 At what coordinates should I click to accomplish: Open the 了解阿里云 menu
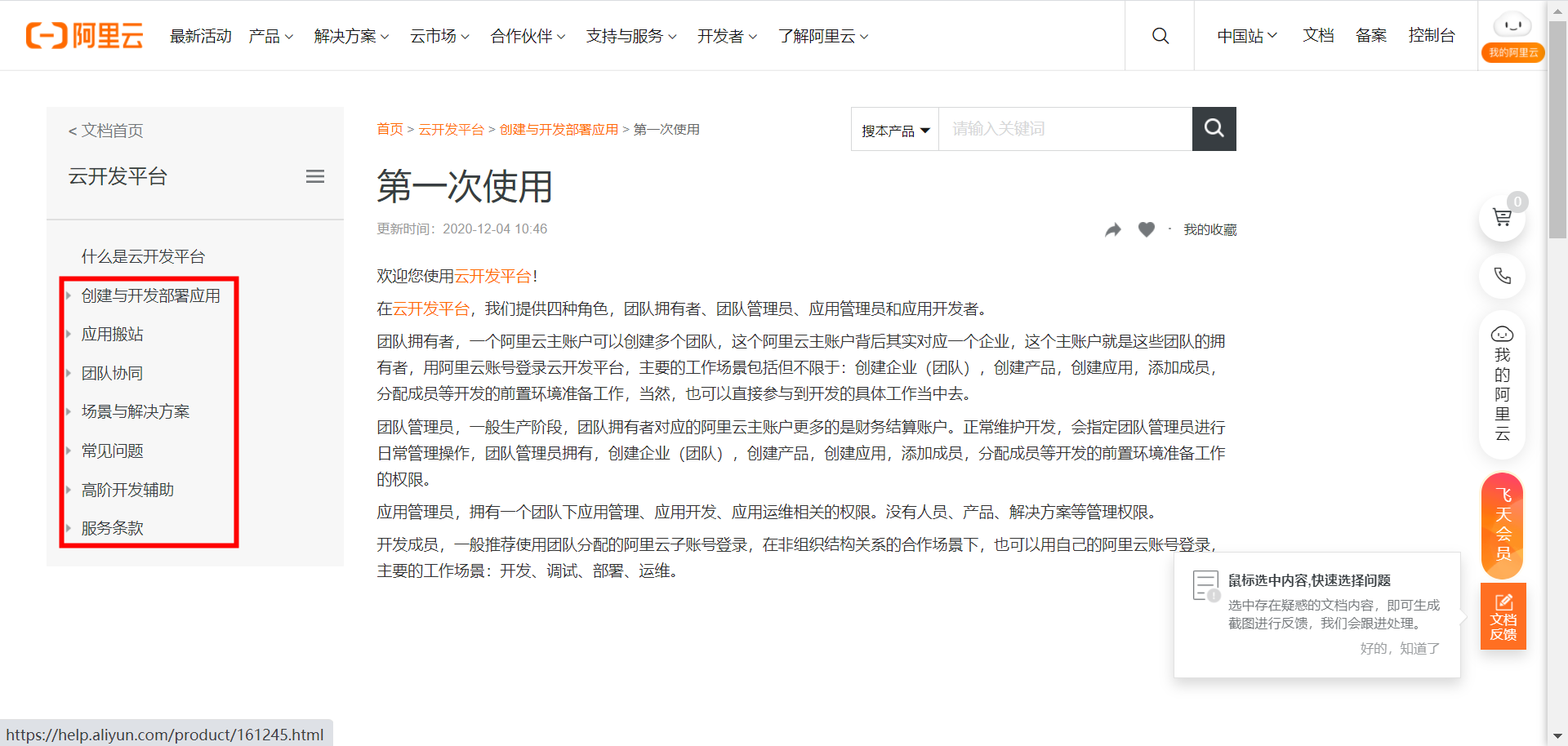[823, 36]
